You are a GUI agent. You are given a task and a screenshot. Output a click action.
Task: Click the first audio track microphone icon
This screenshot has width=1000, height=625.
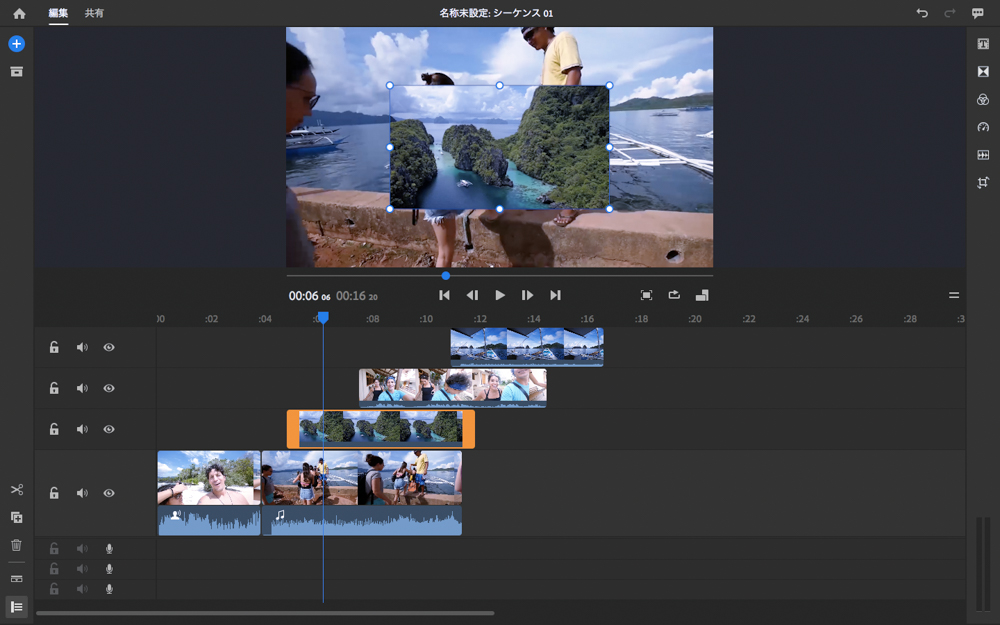pyautogui.click(x=109, y=548)
